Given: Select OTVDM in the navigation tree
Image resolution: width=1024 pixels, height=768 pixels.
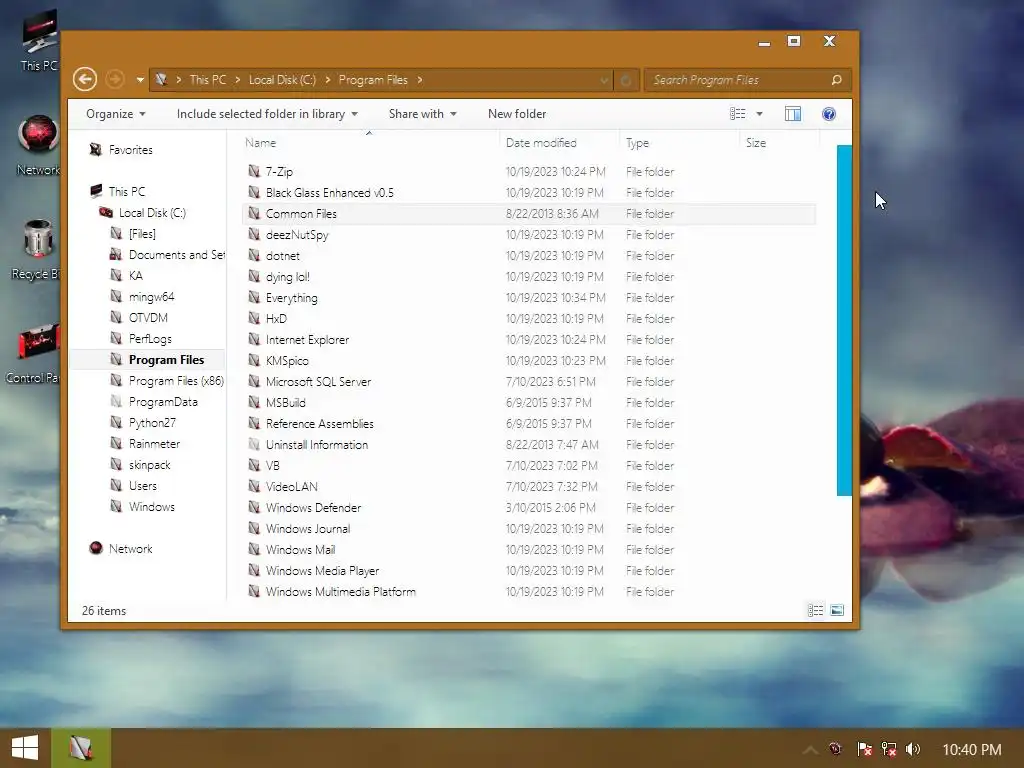Looking at the screenshot, I should pyautogui.click(x=148, y=317).
